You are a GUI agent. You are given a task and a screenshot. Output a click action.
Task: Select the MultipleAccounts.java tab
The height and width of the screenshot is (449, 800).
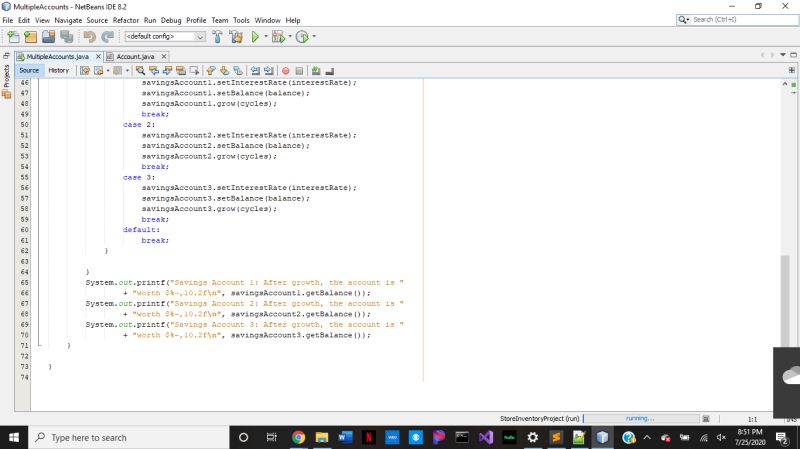coord(57,57)
